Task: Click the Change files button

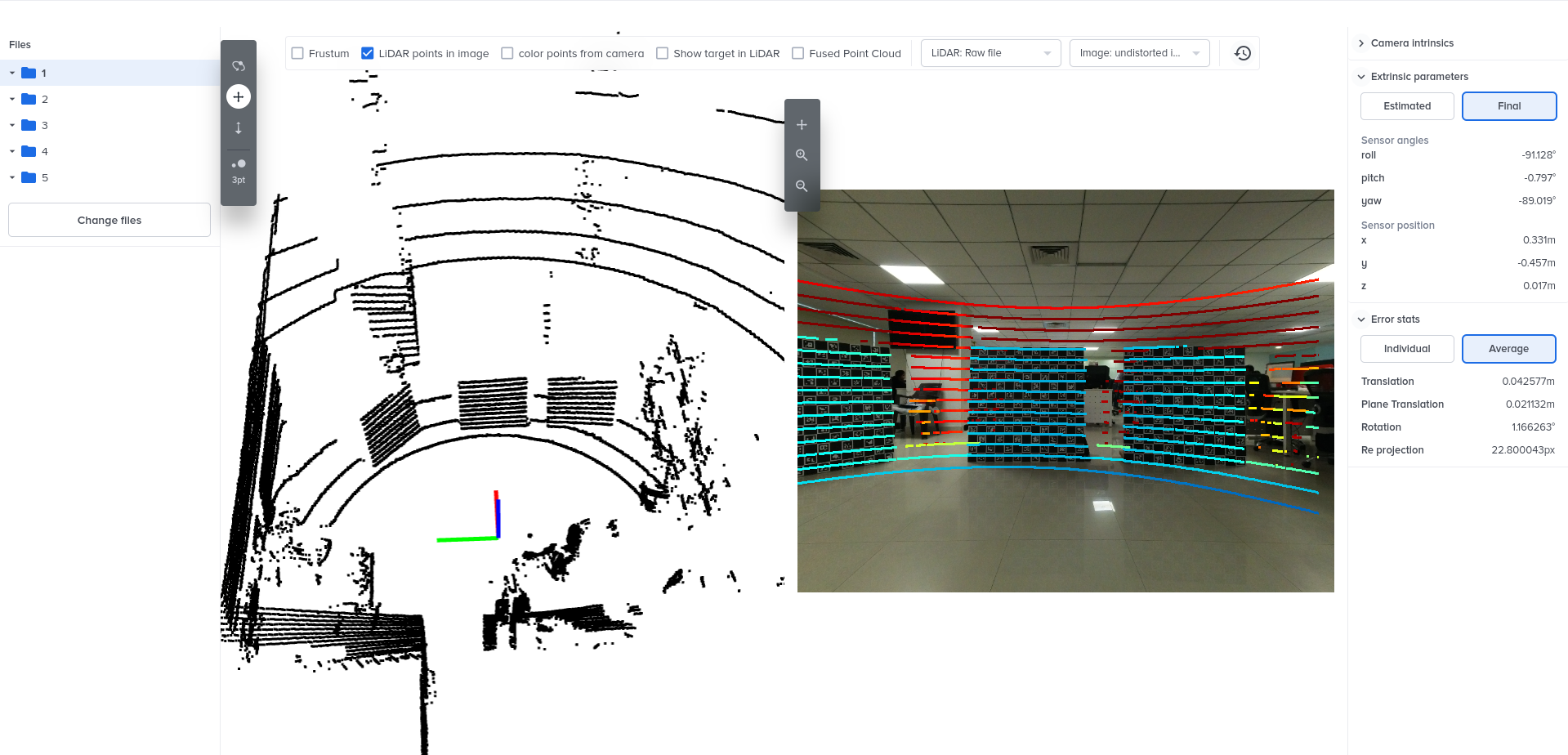Action: (x=109, y=221)
